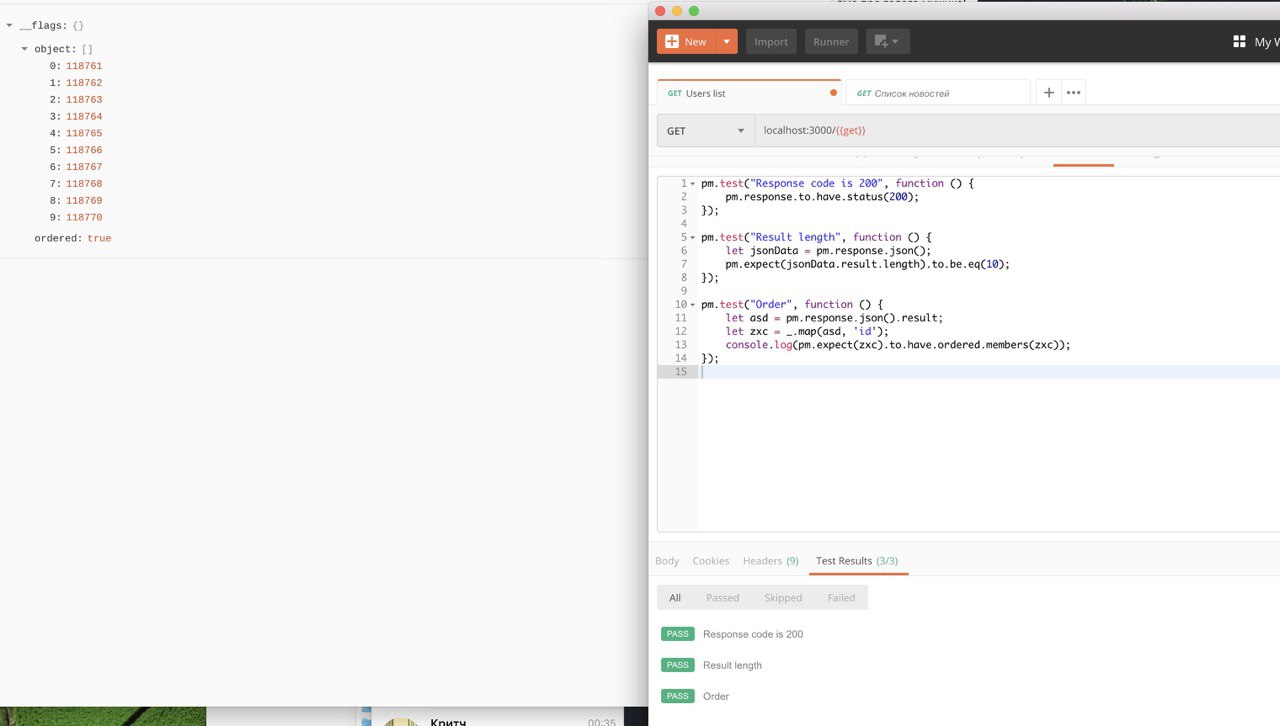Click the line 'pm.response.to.have.status(200);'
Viewport: 1280px width, 726px height.
point(822,196)
